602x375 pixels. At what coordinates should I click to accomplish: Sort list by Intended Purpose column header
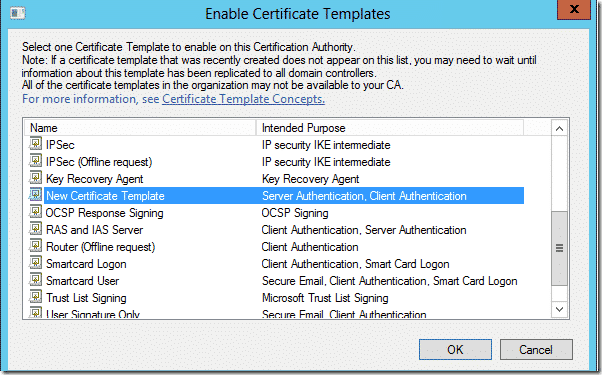(x=390, y=128)
